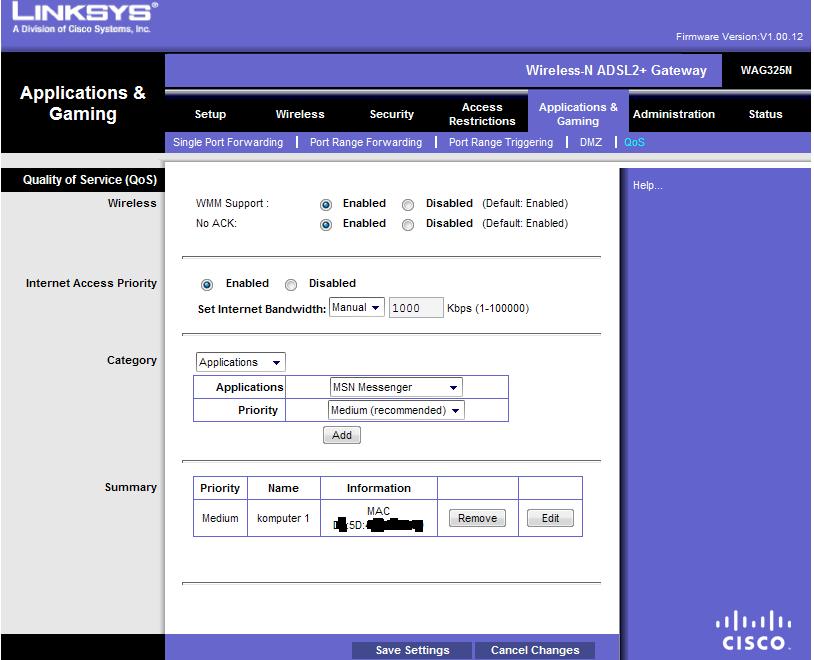Click the Add button

(342, 435)
